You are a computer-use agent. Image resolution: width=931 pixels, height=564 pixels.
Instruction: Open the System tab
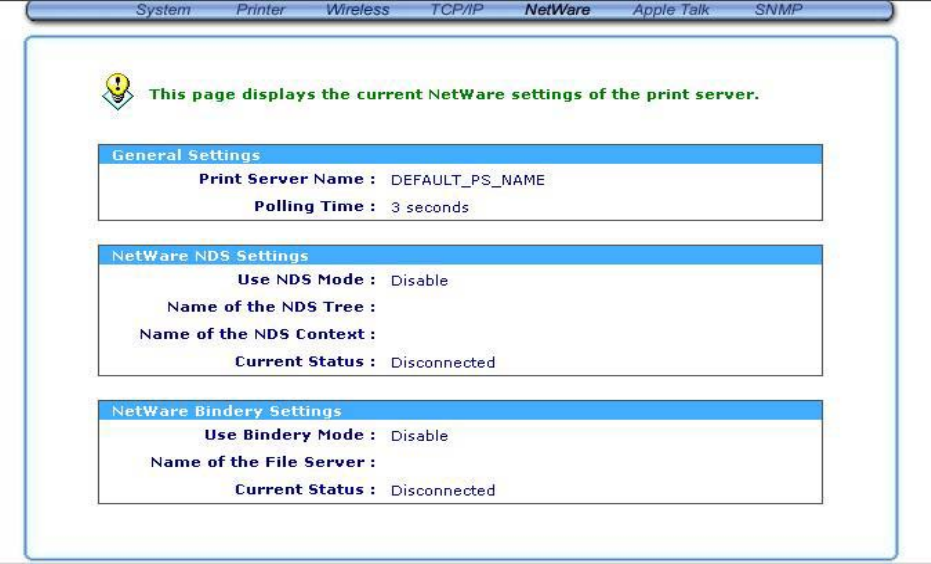pyautogui.click(x=163, y=10)
